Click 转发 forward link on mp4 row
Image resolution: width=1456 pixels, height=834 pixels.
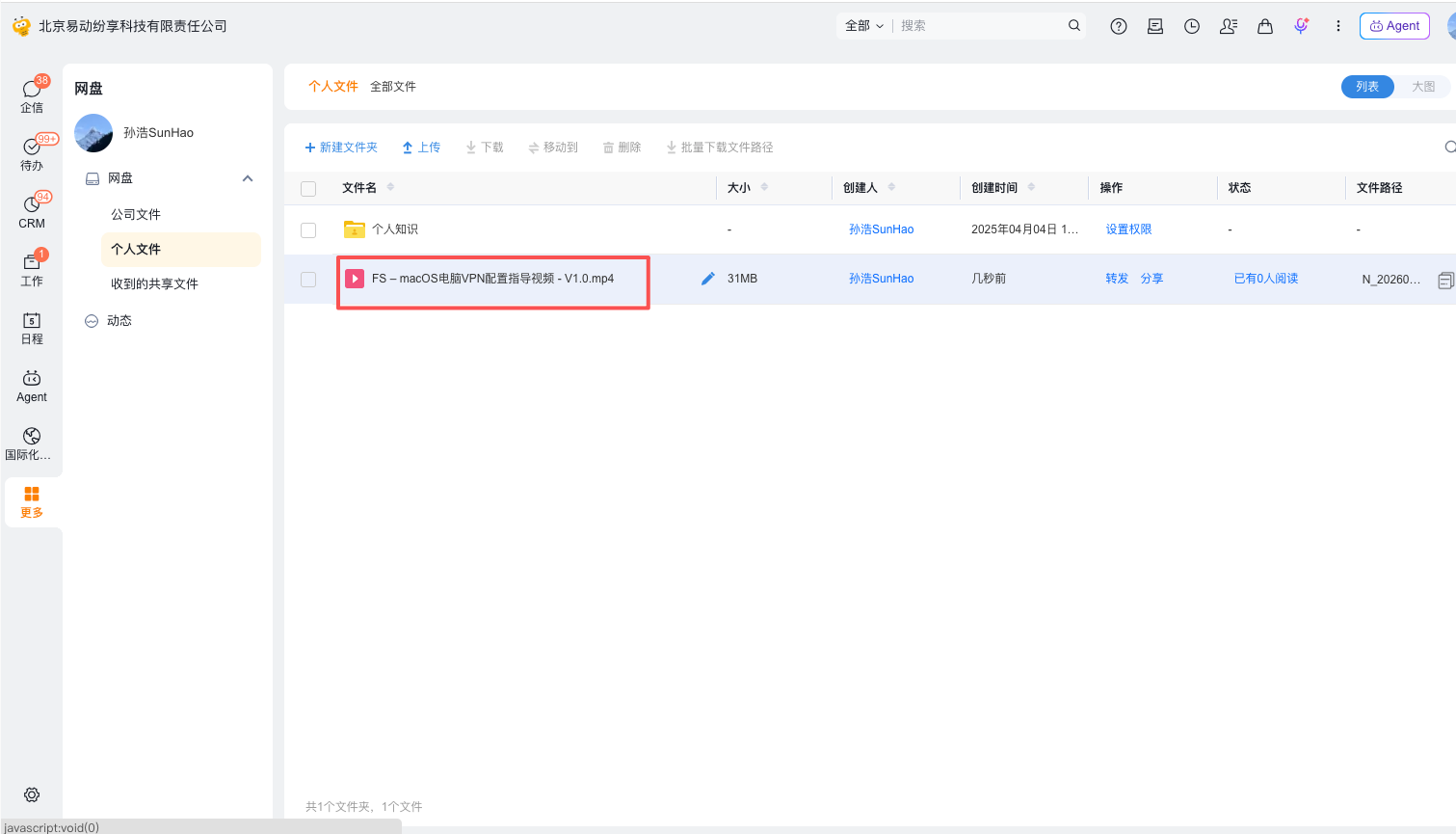tap(1117, 279)
